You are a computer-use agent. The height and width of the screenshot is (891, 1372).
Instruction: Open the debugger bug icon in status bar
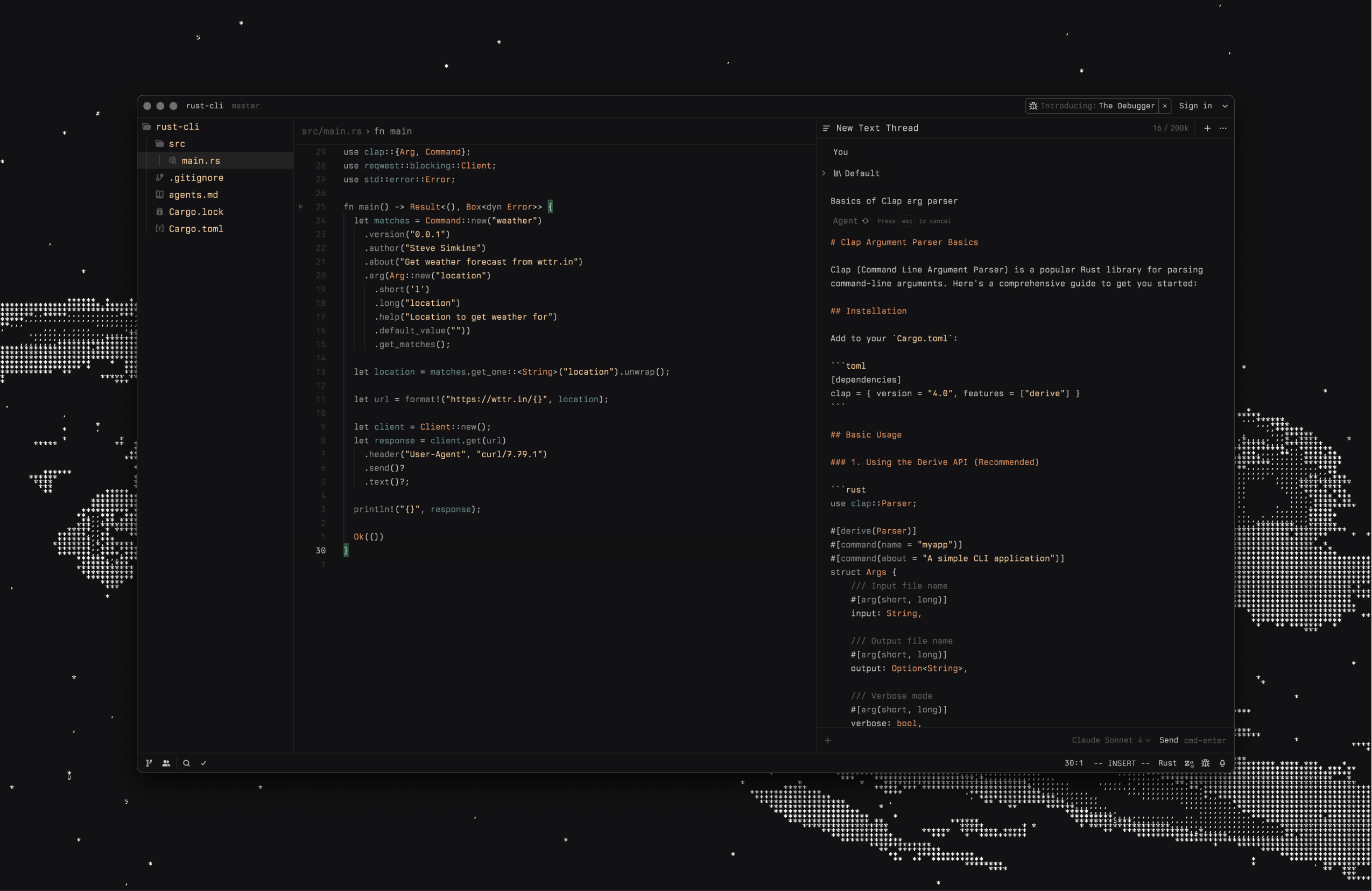pyautogui.click(x=1205, y=763)
